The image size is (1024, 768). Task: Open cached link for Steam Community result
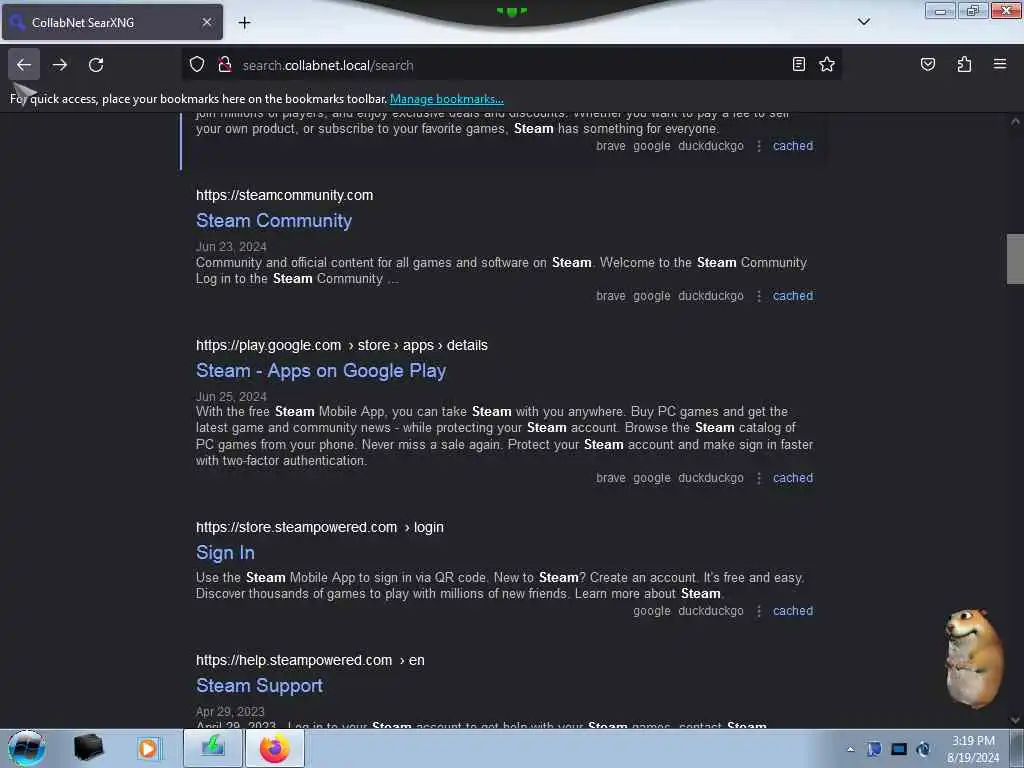[793, 296]
